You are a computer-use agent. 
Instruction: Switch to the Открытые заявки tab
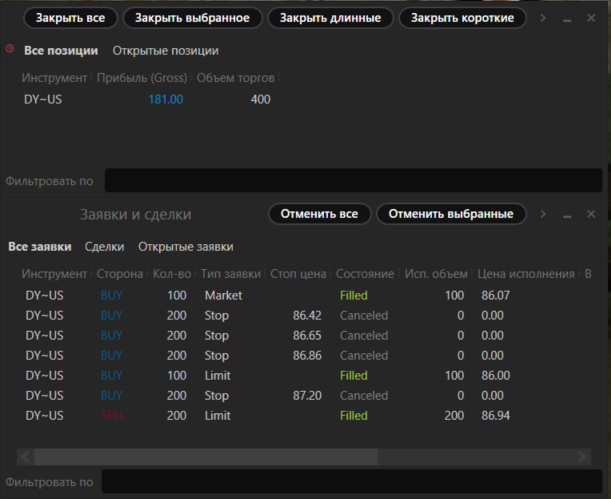click(x=185, y=247)
